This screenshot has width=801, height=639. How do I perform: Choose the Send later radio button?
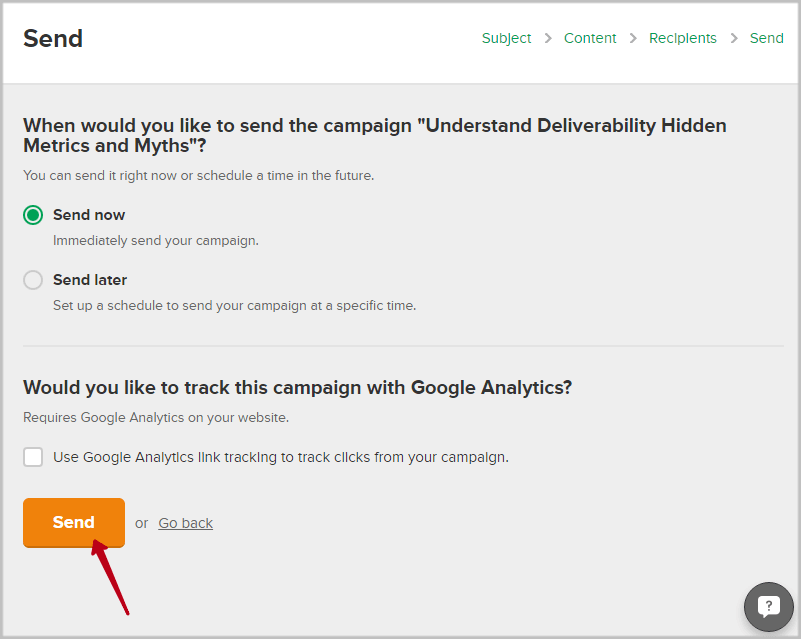[x=34, y=280]
